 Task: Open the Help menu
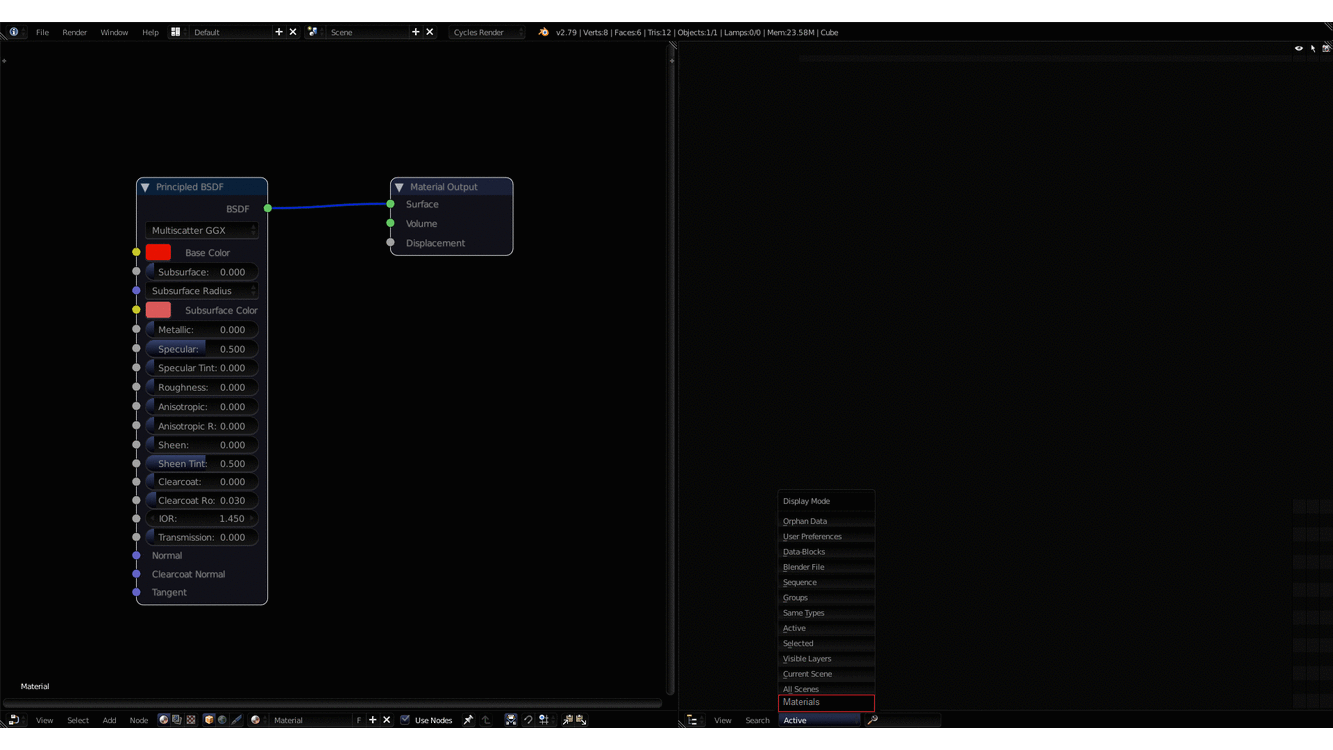[150, 32]
